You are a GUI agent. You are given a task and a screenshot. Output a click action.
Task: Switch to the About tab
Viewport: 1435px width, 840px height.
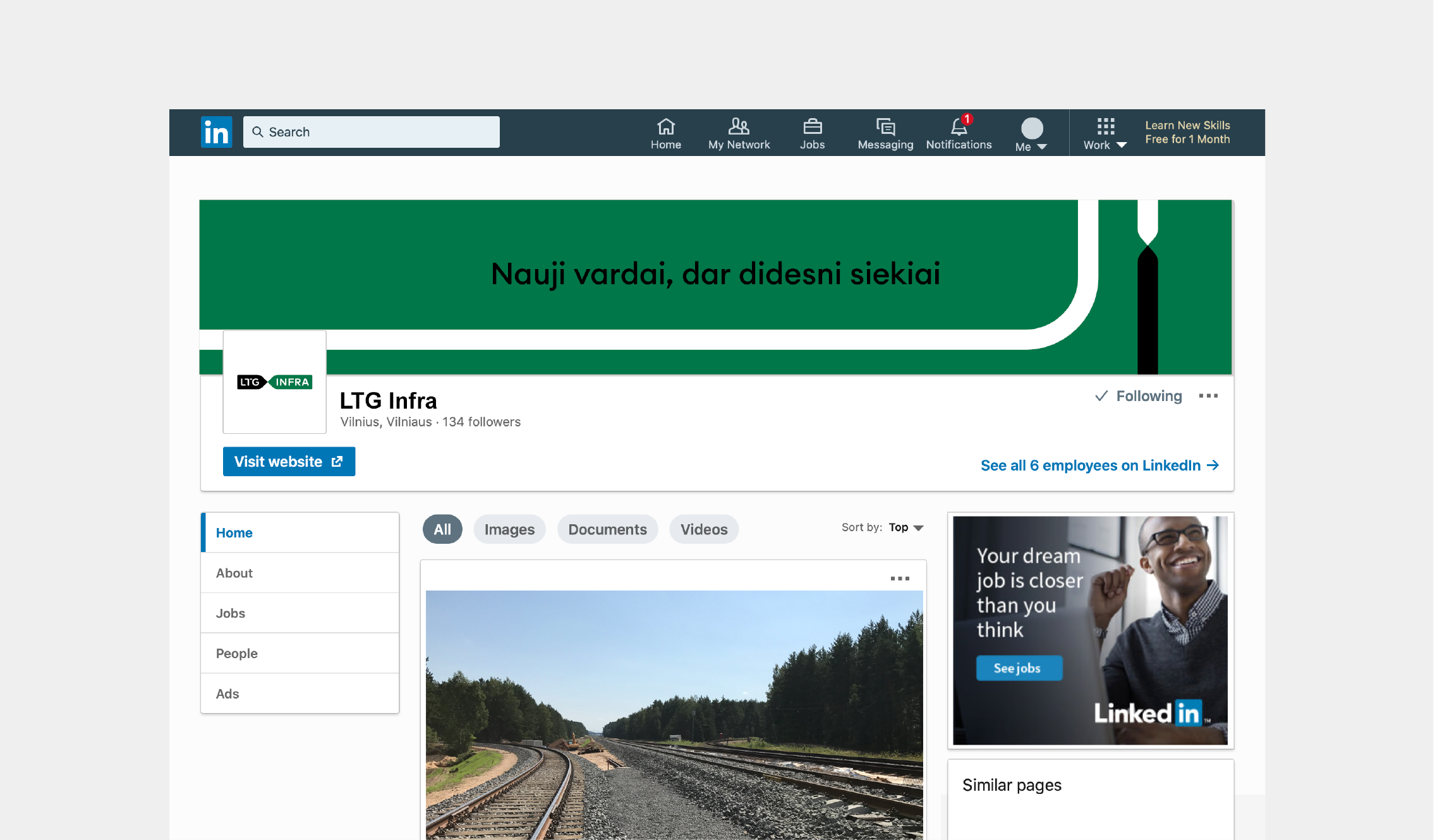point(234,573)
